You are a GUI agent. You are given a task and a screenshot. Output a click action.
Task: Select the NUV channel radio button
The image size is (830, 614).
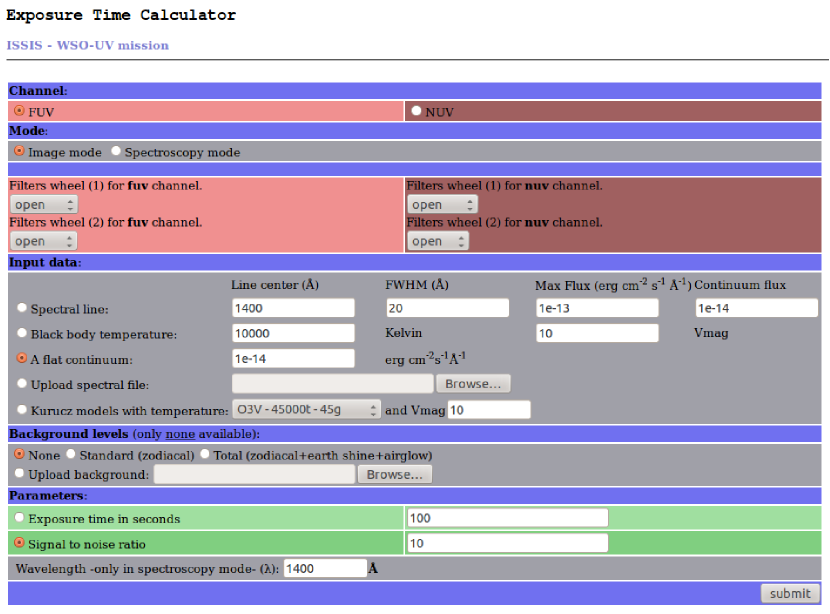click(416, 112)
